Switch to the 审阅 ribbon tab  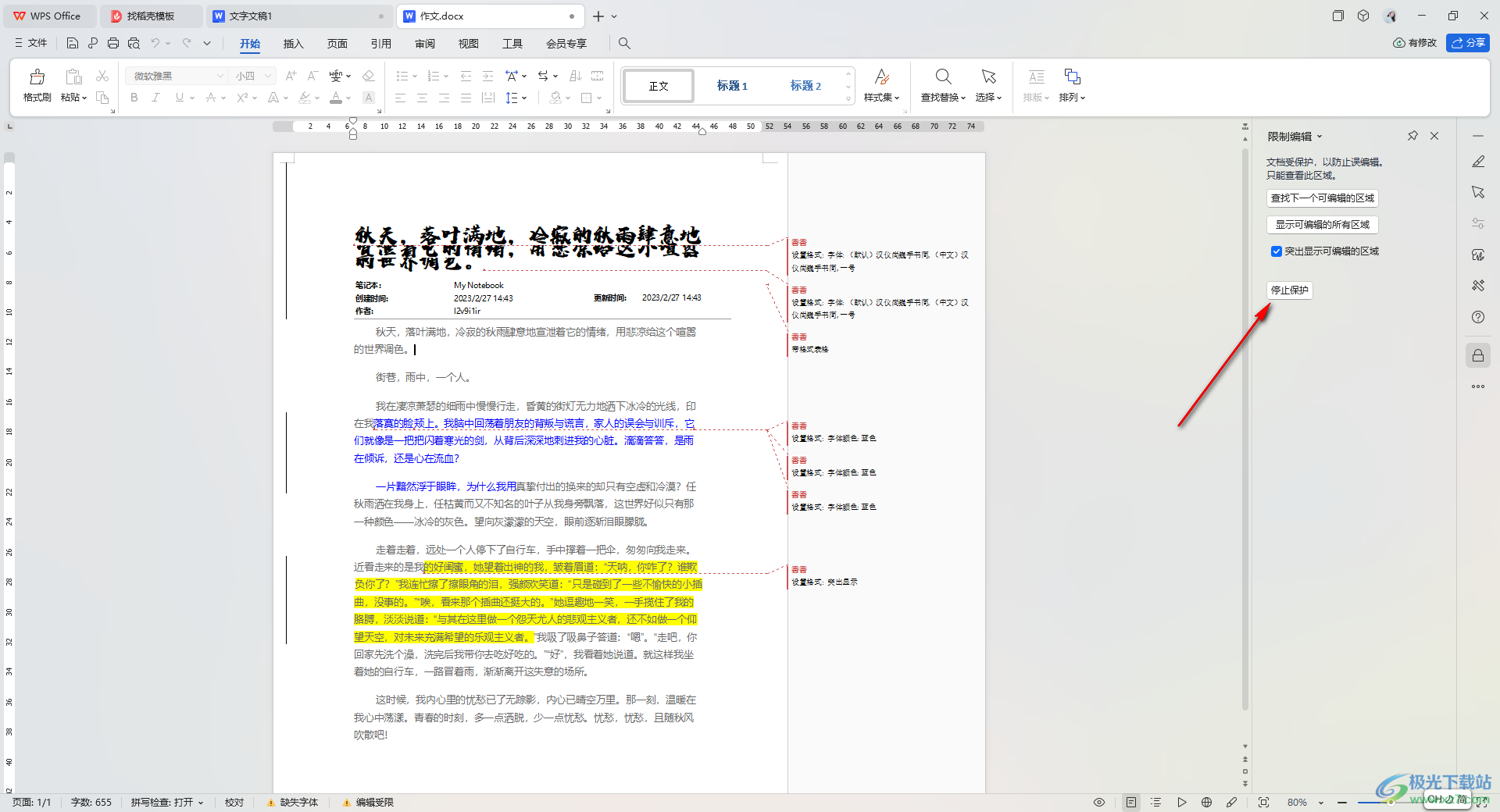click(424, 44)
